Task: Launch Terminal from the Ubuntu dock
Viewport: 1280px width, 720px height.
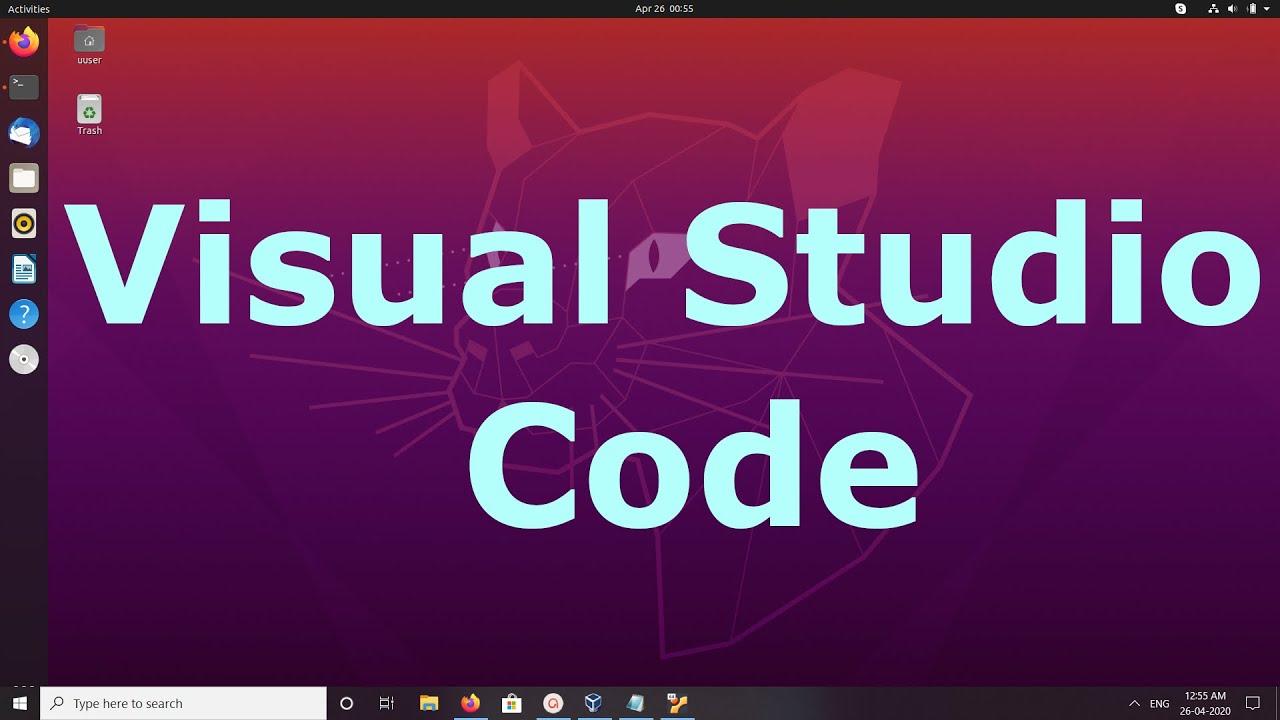Action: (24, 87)
